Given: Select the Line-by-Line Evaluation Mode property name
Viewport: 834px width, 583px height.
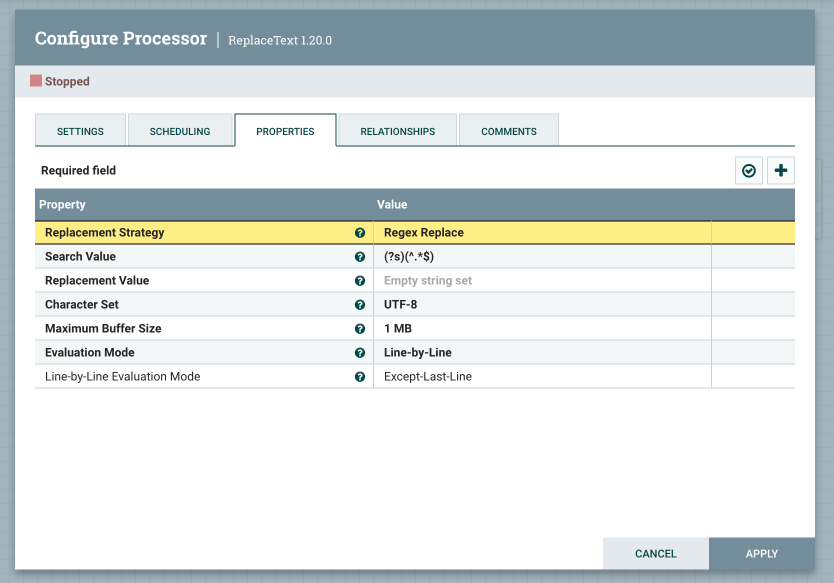Looking at the screenshot, I should click(122, 376).
